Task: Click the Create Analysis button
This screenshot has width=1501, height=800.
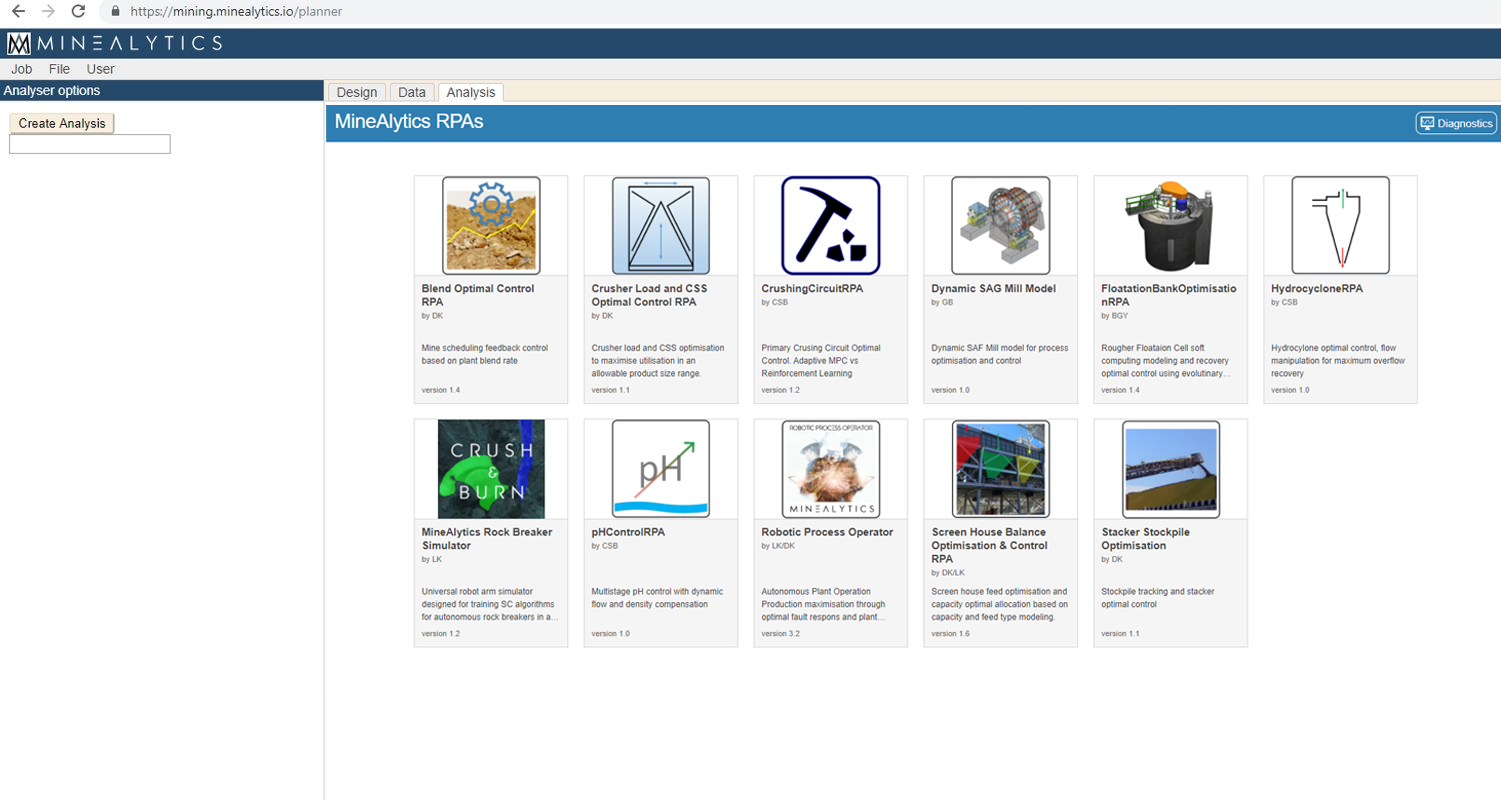Action: coord(62,123)
